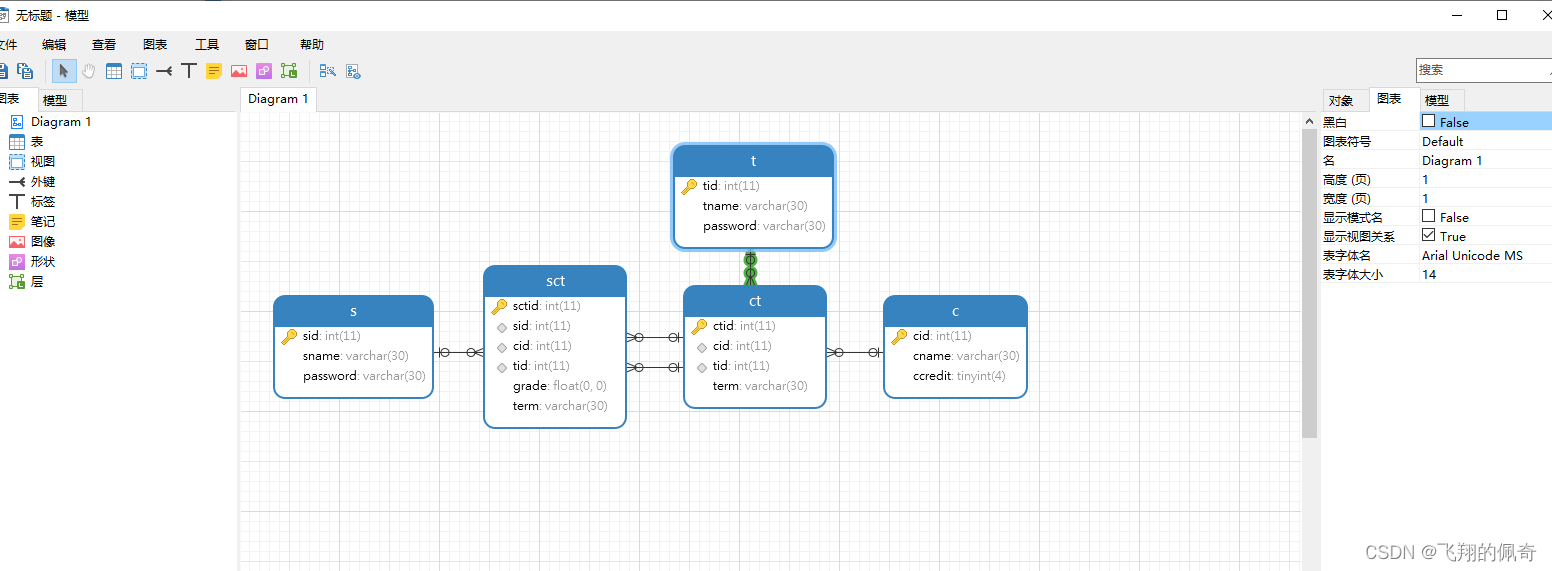Select the pointer selection tool
This screenshot has height=571, width=1552.
(63, 71)
